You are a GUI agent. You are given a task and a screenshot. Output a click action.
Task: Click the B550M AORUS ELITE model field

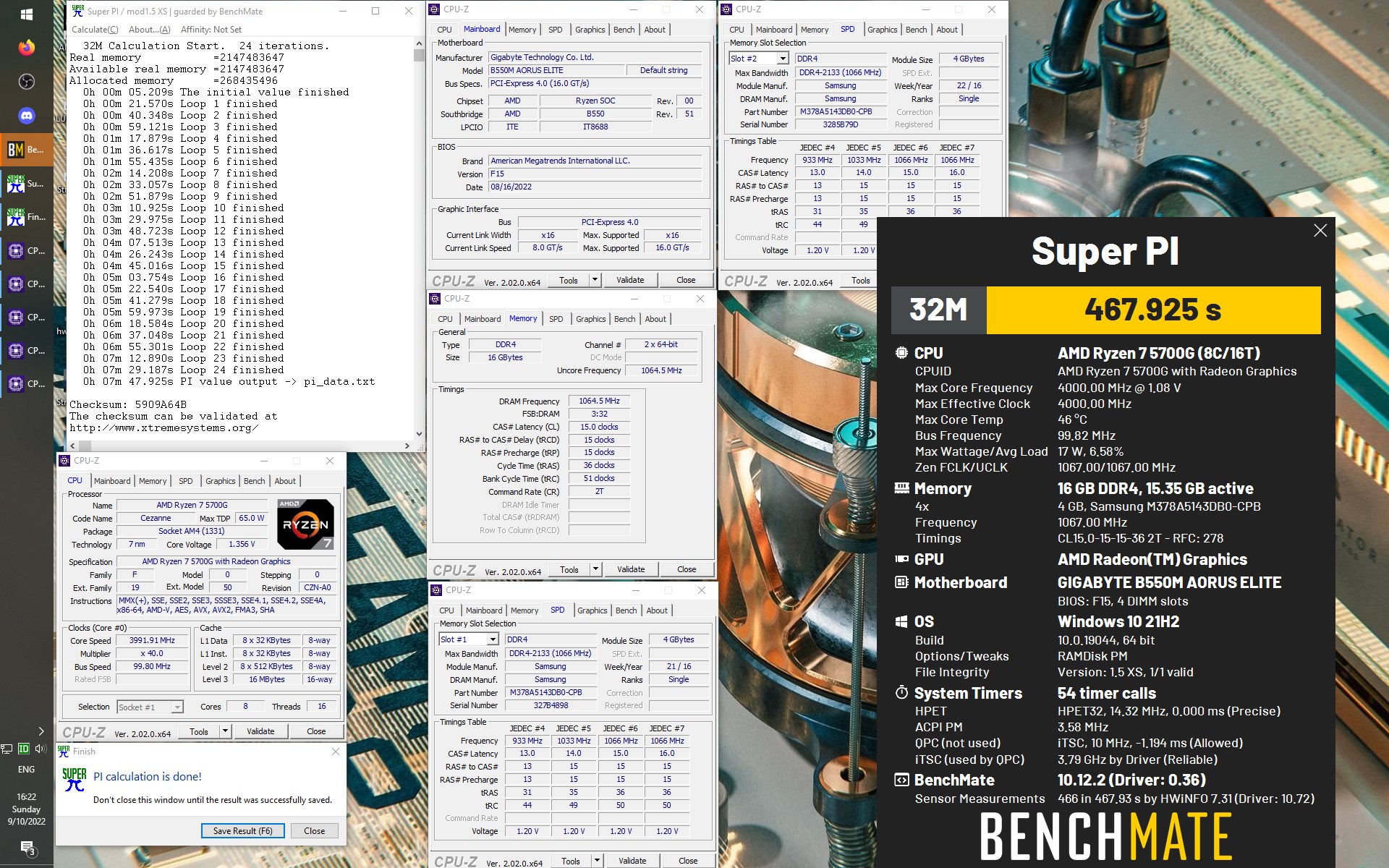(x=556, y=70)
